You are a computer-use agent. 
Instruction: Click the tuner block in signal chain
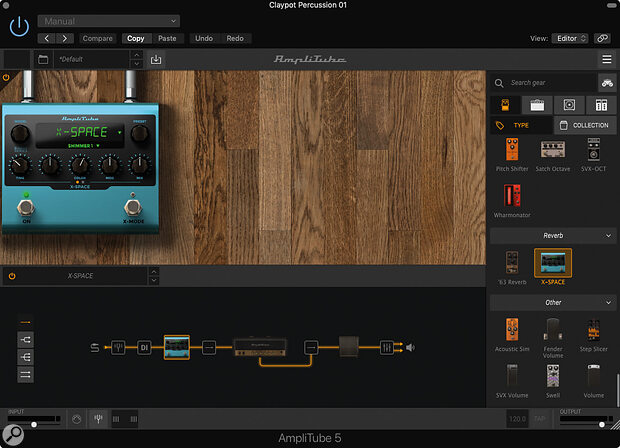click(118, 348)
